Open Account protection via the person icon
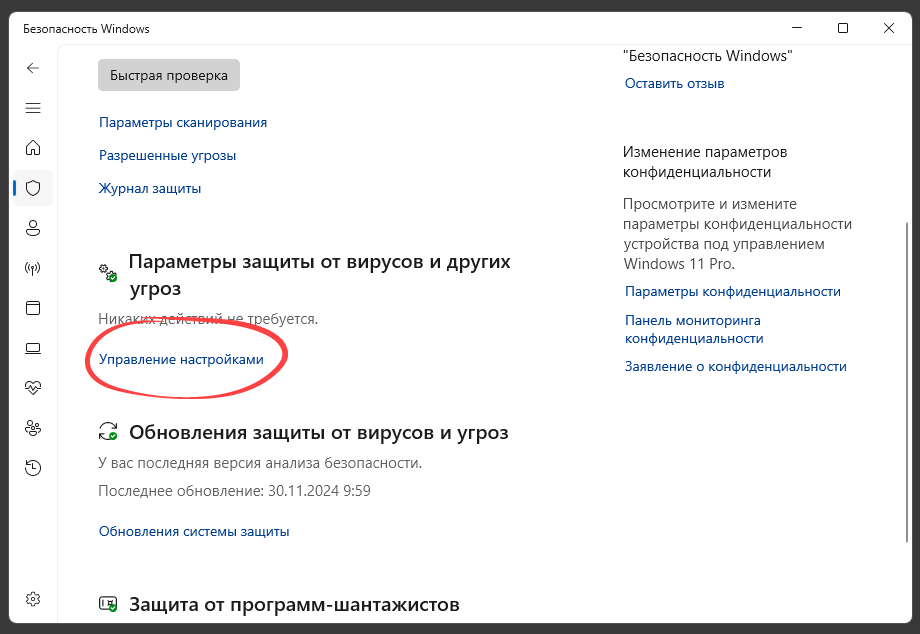Viewport: 920px width, 634px height. tap(33, 228)
